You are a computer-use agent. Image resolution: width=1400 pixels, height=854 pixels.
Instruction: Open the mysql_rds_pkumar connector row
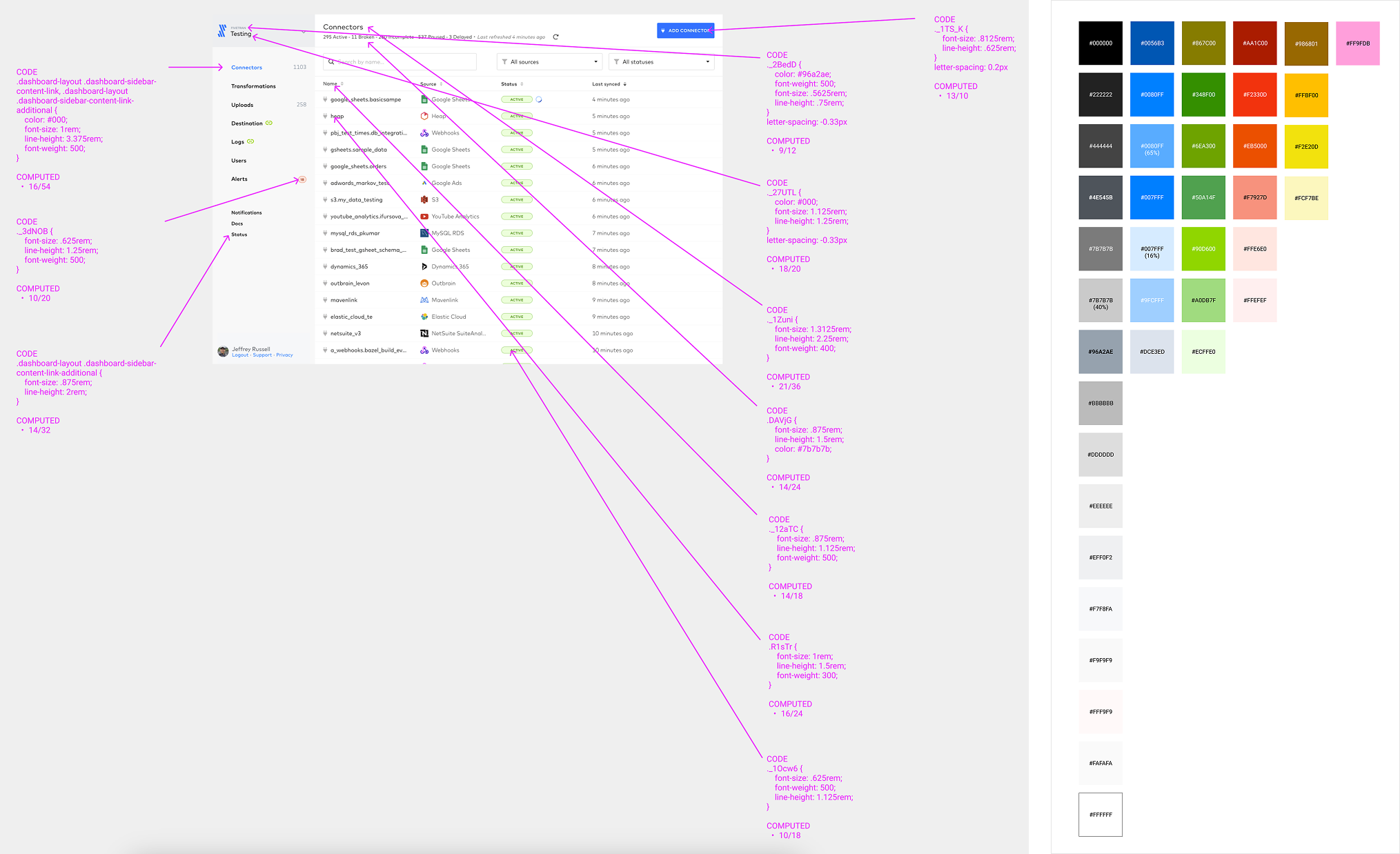point(519,233)
